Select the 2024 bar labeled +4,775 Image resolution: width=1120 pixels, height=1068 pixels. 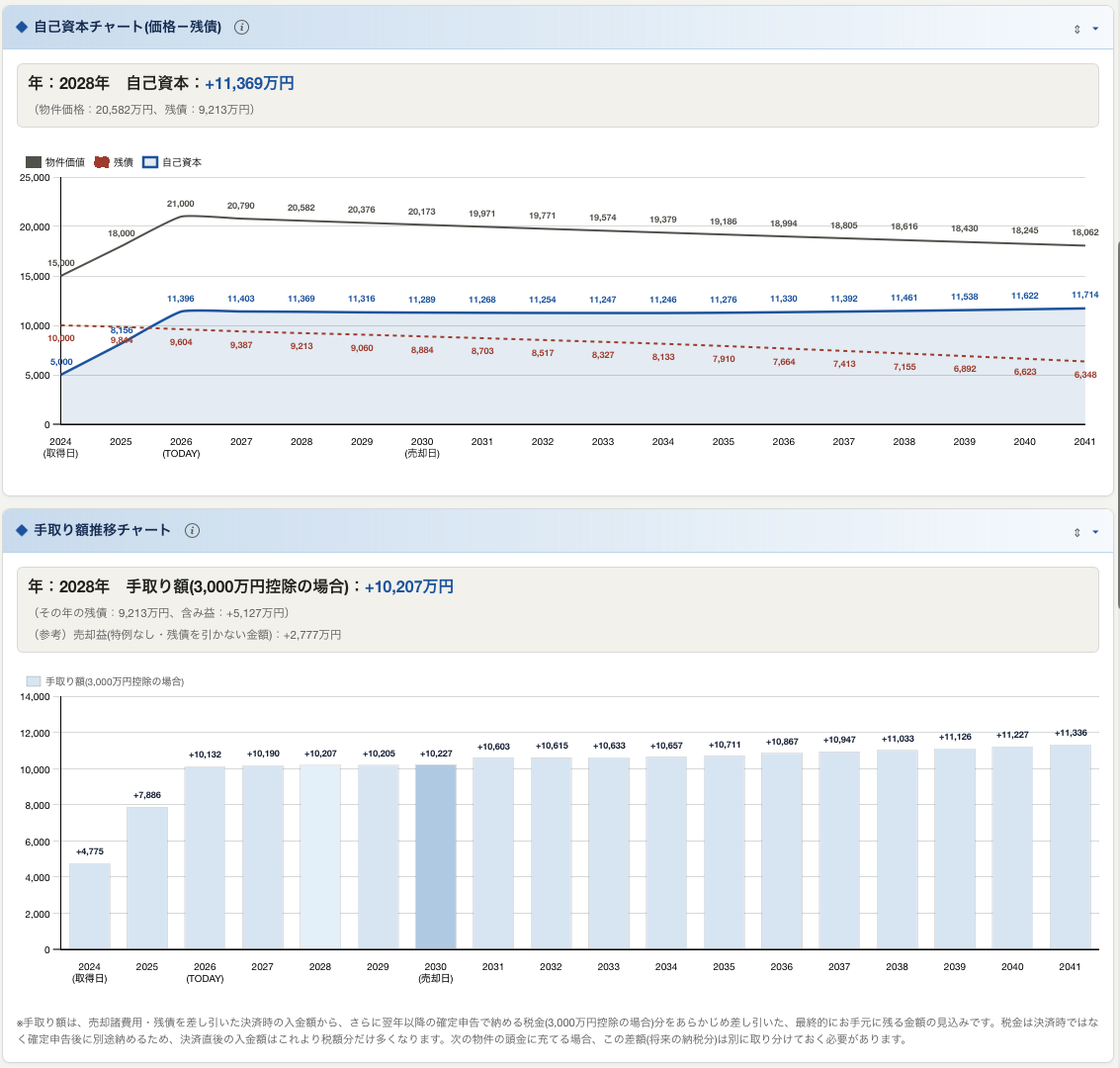90,906
